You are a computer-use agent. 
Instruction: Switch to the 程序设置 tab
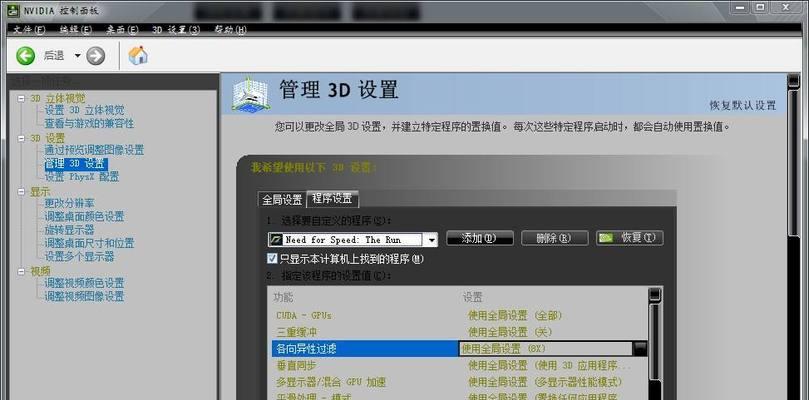pos(332,198)
